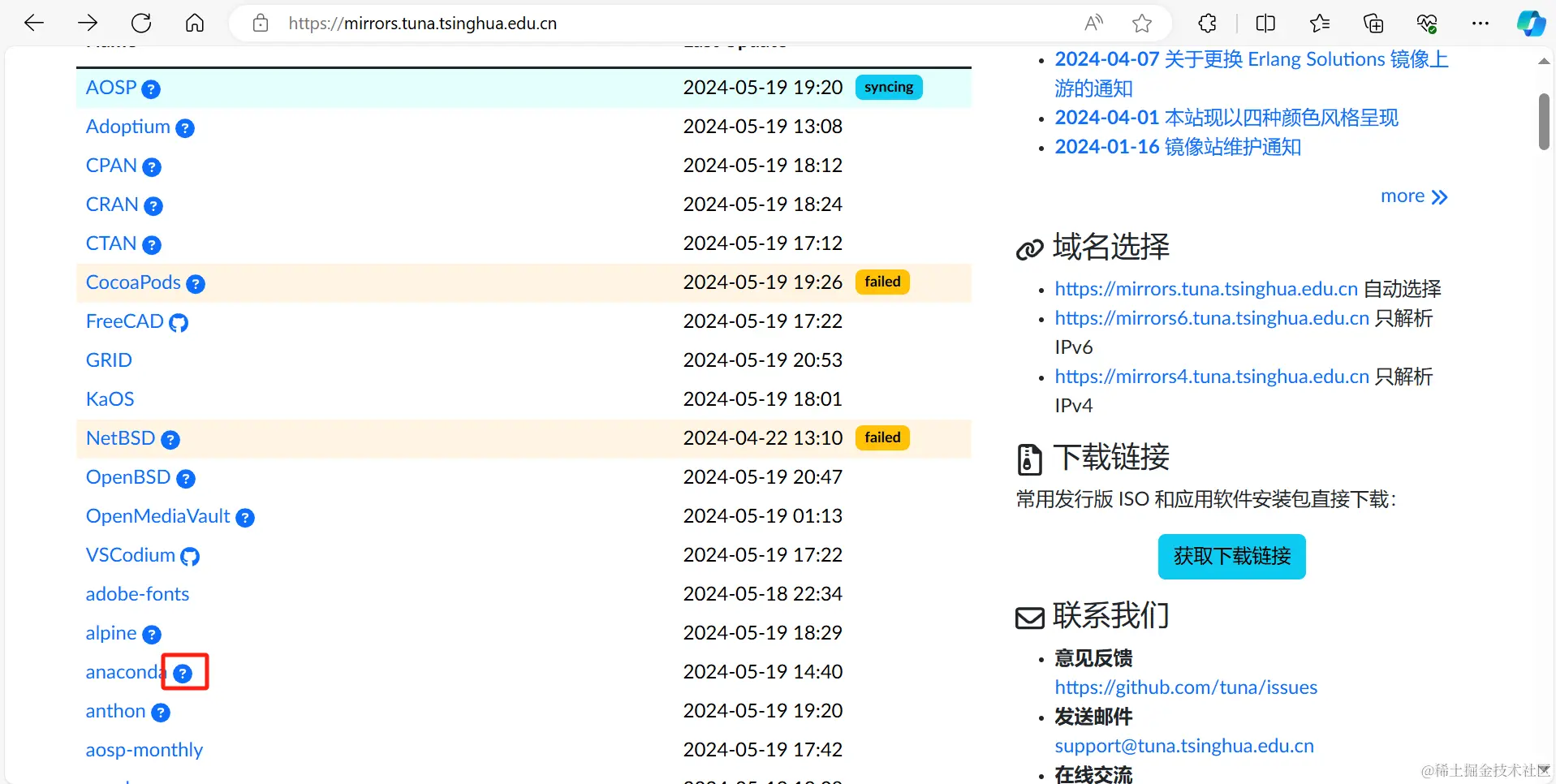This screenshot has height=784, width=1556.
Task: Open the mirrors4 IPv4 domain link
Action: (x=1212, y=377)
